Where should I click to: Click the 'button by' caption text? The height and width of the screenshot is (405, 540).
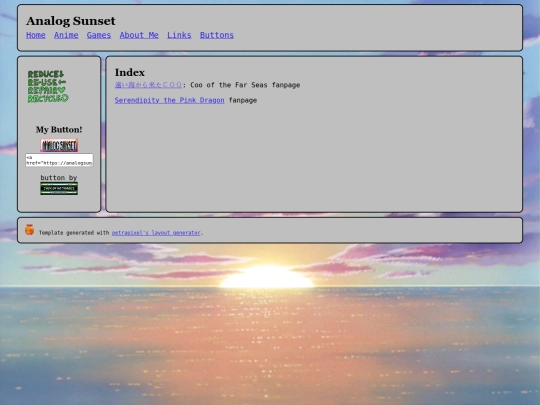point(59,178)
